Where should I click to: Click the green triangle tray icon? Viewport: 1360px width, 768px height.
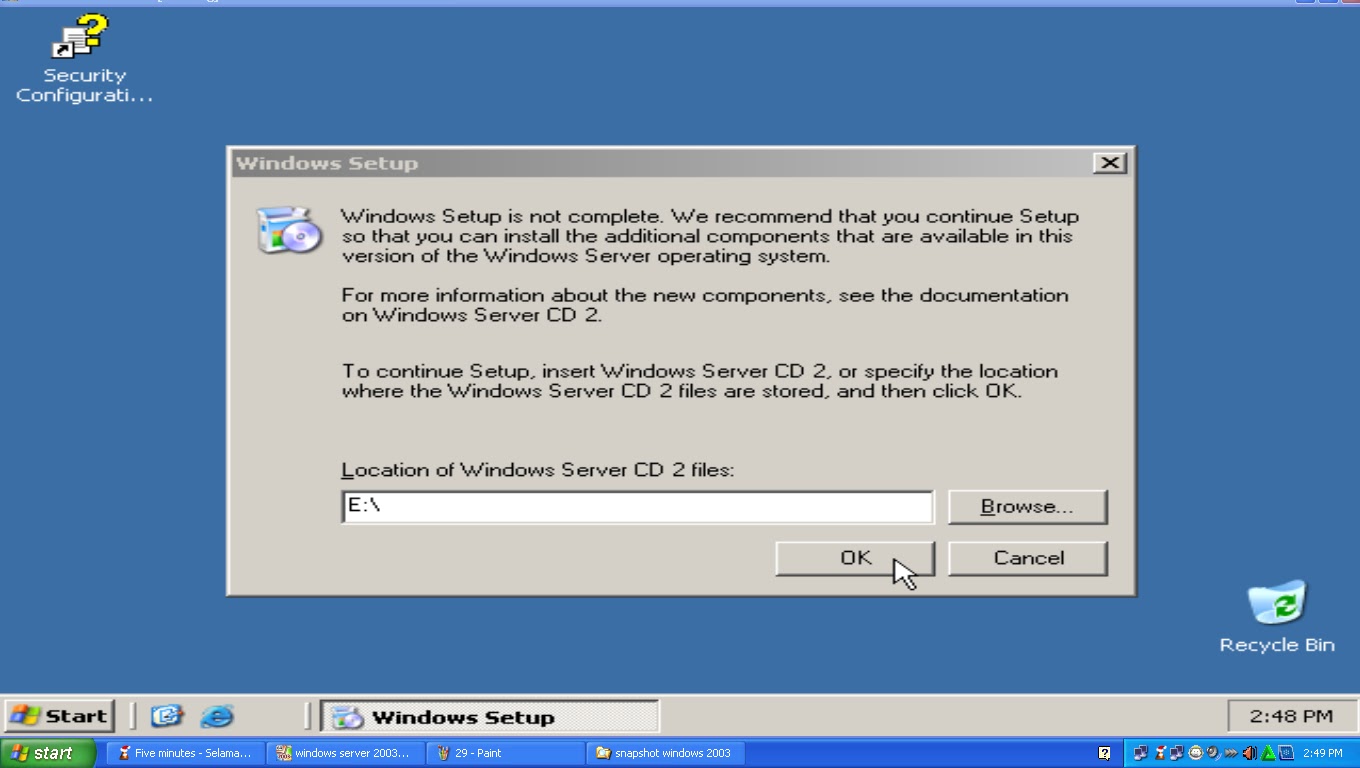(1268, 754)
